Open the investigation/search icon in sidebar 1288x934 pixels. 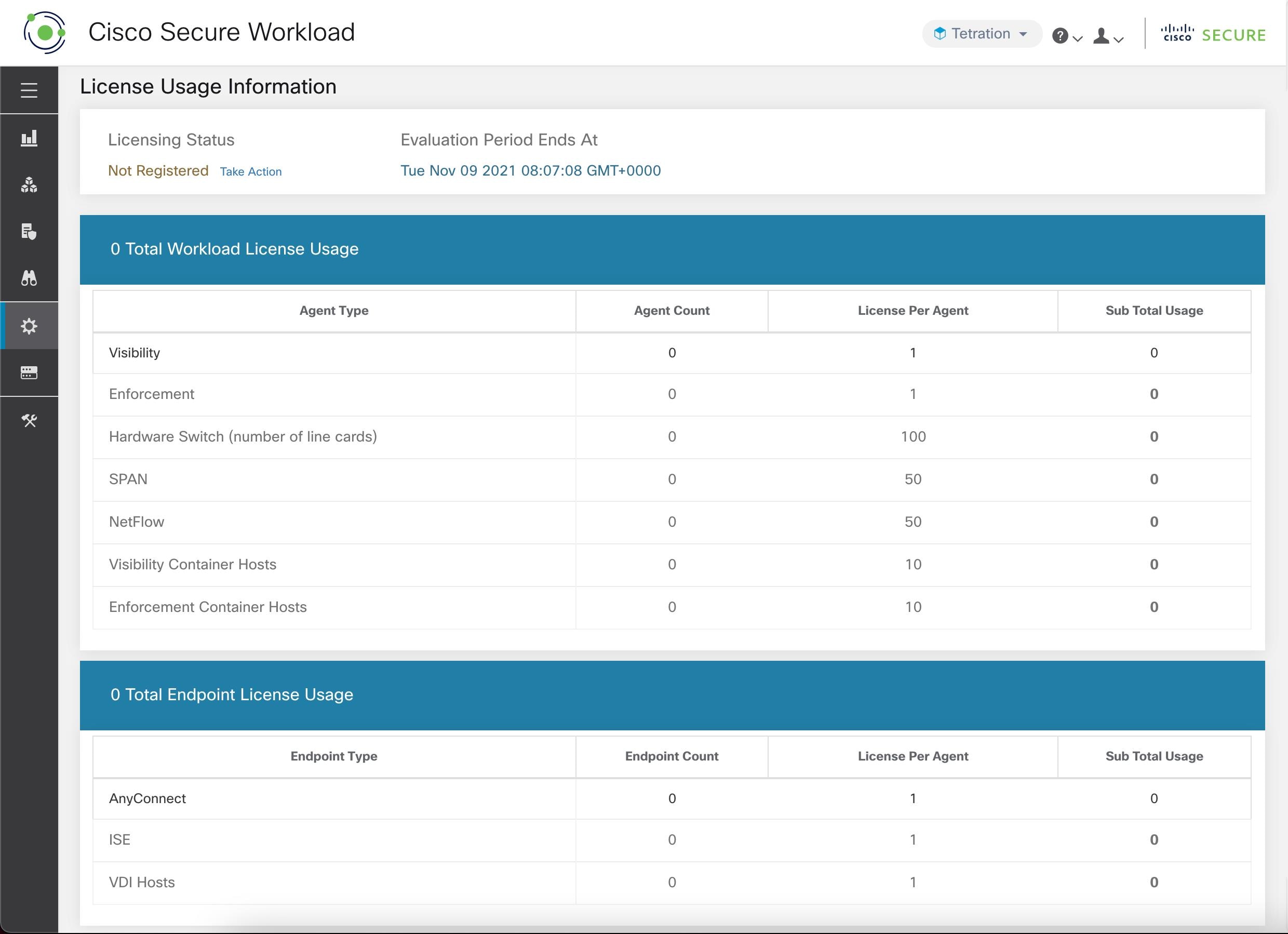click(28, 279)
